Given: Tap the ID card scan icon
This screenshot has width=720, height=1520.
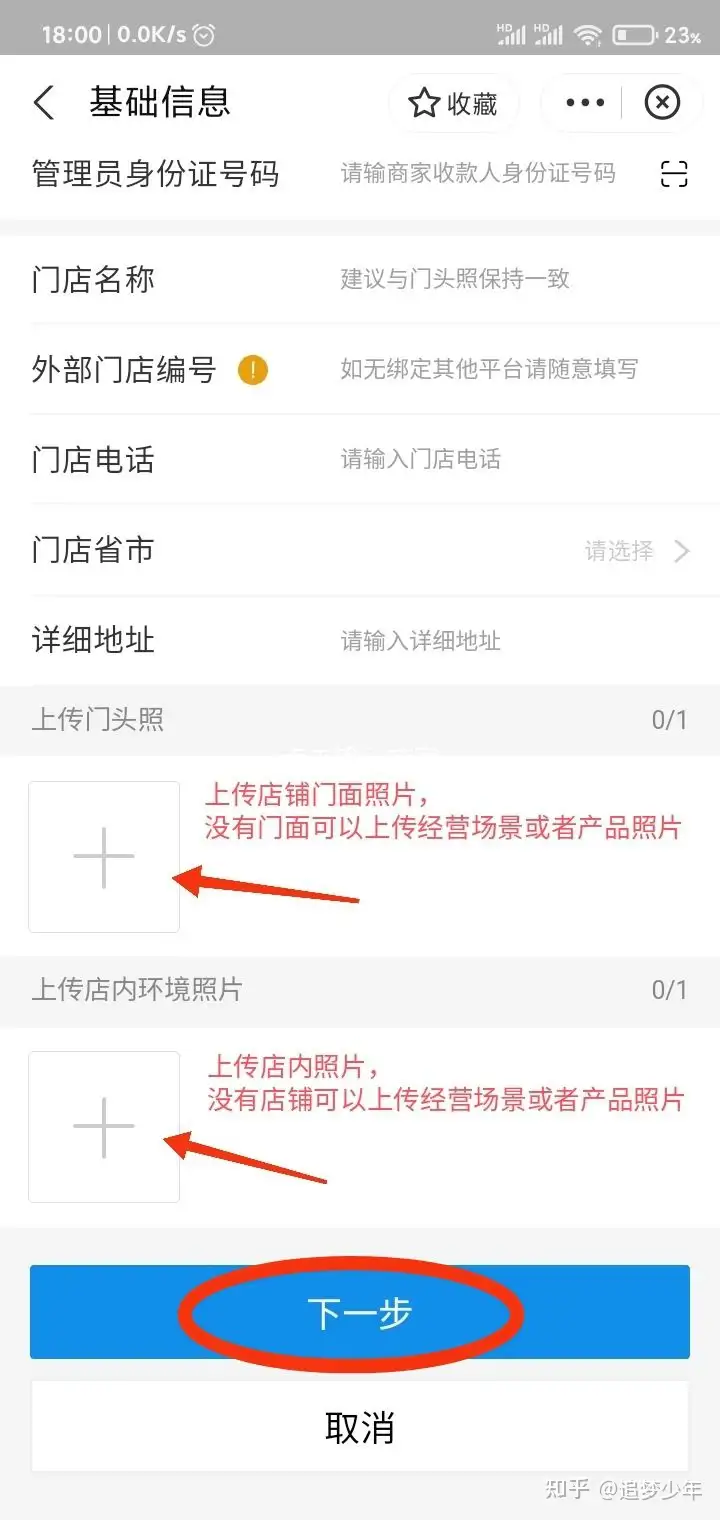Looking at the screenshot, I should (675, 174).
